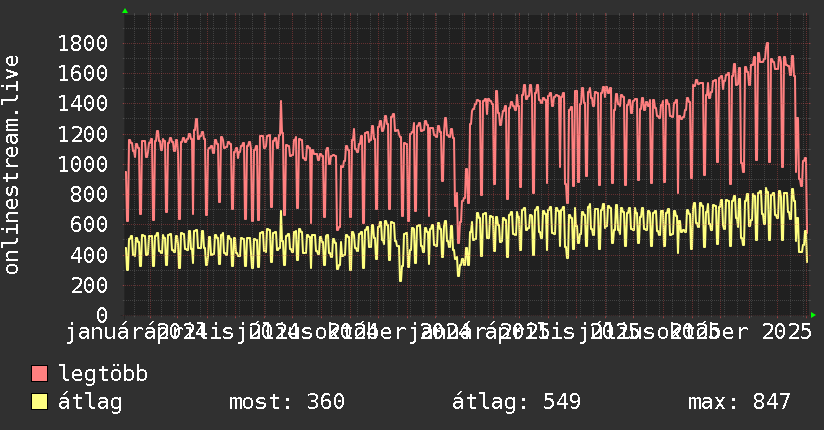824x430 pixels.
Task: Click the 1400 y-axis label
Action: pyautogui.click(x=83, y=104)
